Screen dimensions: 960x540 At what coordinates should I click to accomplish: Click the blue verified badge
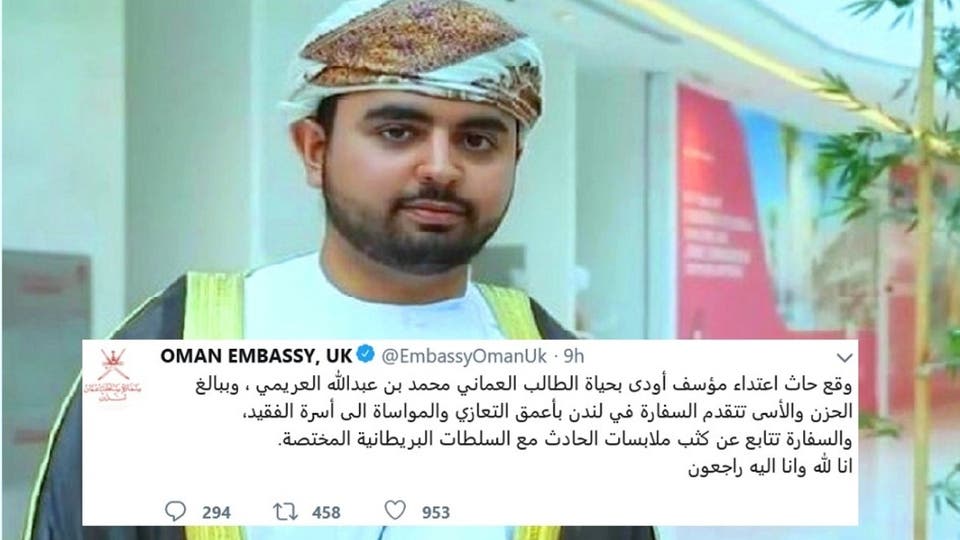366,354
